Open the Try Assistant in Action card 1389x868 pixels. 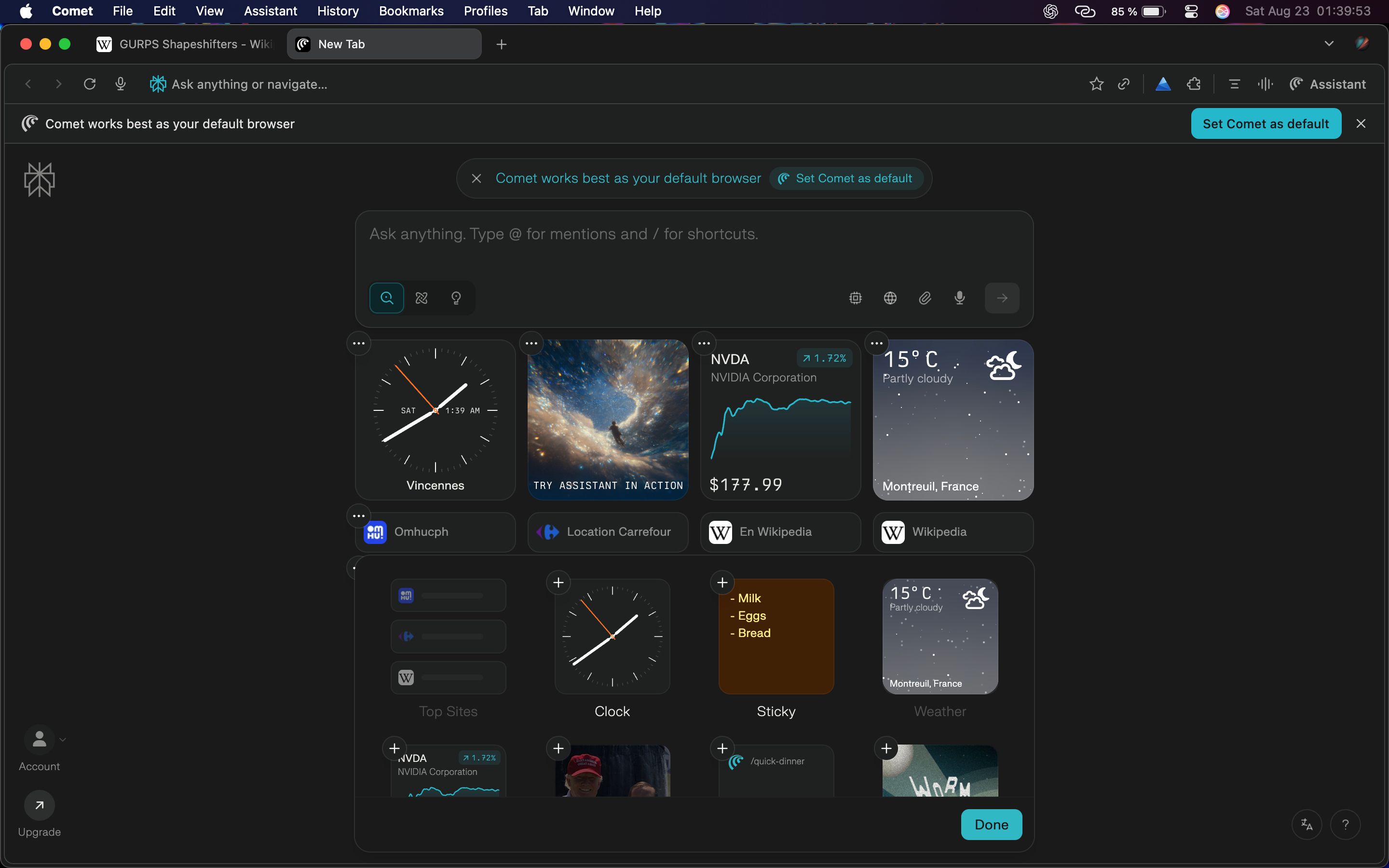608,420
